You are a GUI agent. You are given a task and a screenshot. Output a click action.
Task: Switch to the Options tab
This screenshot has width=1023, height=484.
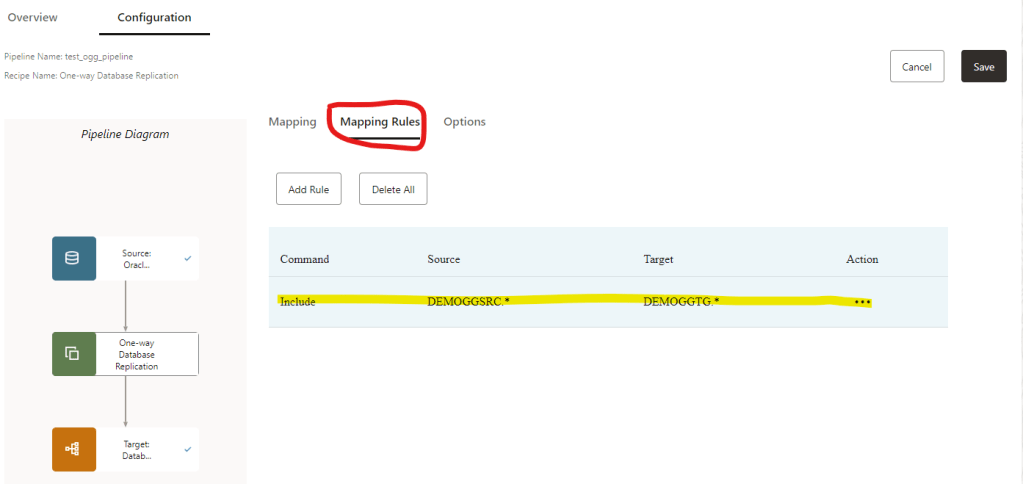pyautogui.click(x=464, y=122)
